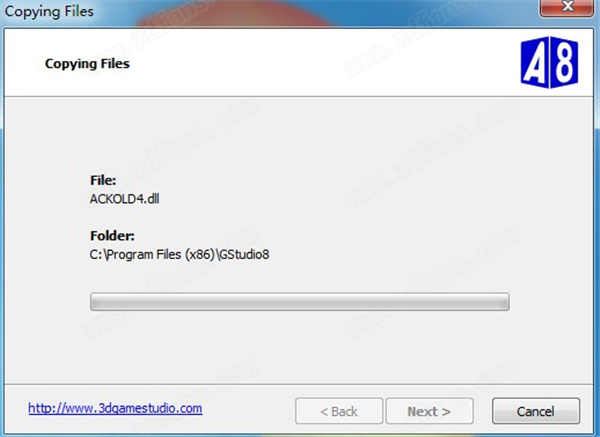Click the gray area below the progress bar
Image resolution: width=600 pixels, height=437 pixels.
coord(298,346)
